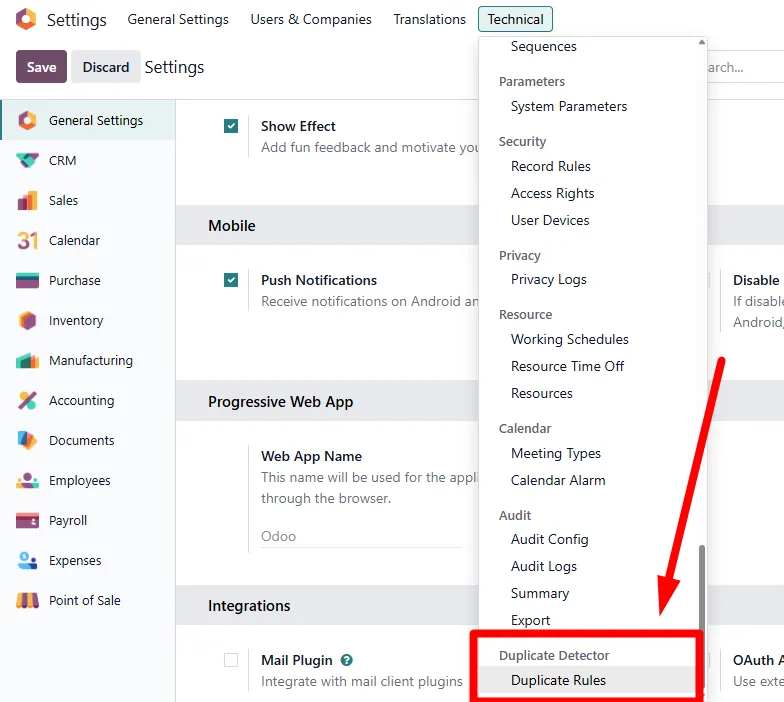Select Inventory in settings sidebar
The image size is (784, 702).
pos(88,320)
